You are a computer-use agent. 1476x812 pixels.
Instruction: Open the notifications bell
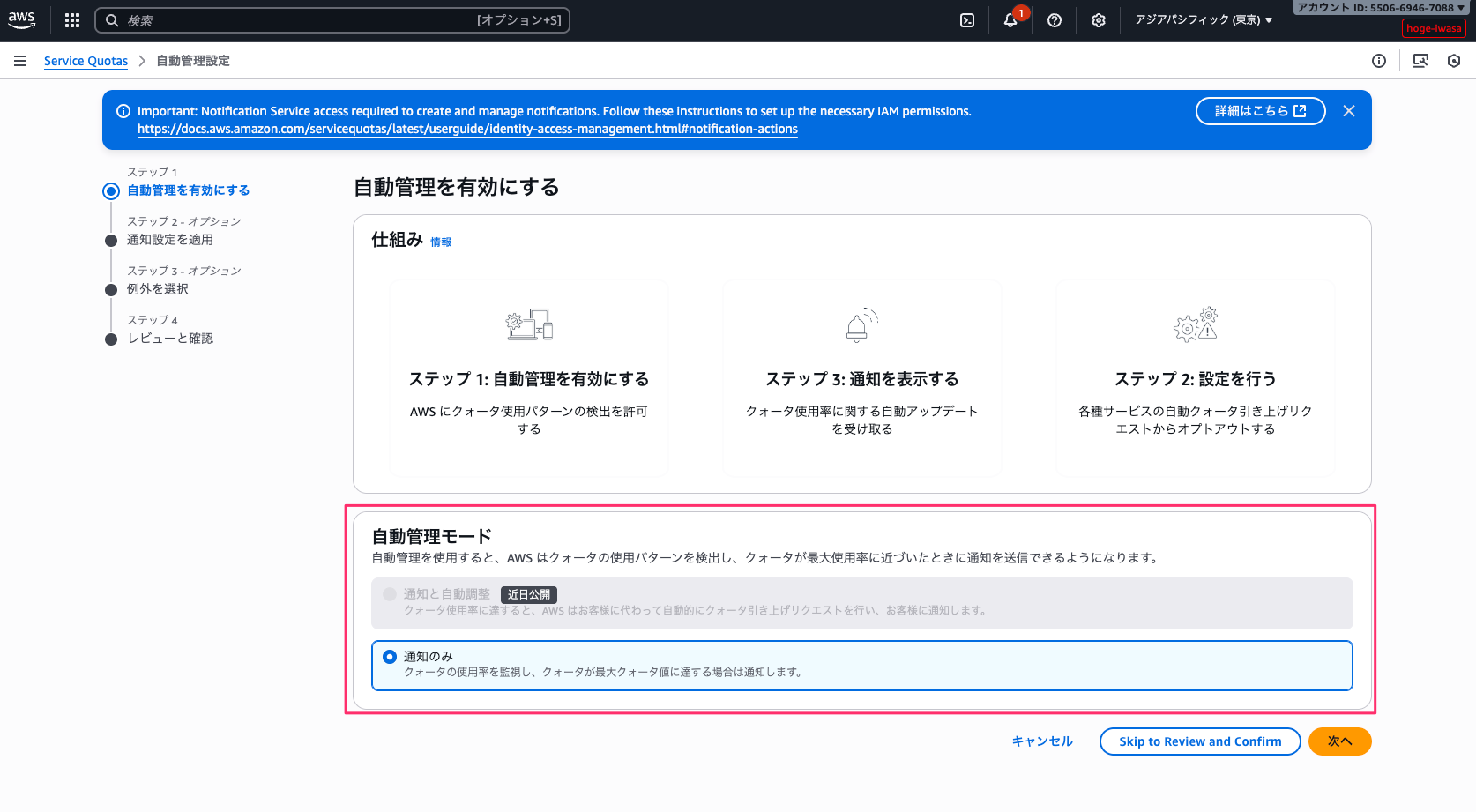tap(1010, 20)
